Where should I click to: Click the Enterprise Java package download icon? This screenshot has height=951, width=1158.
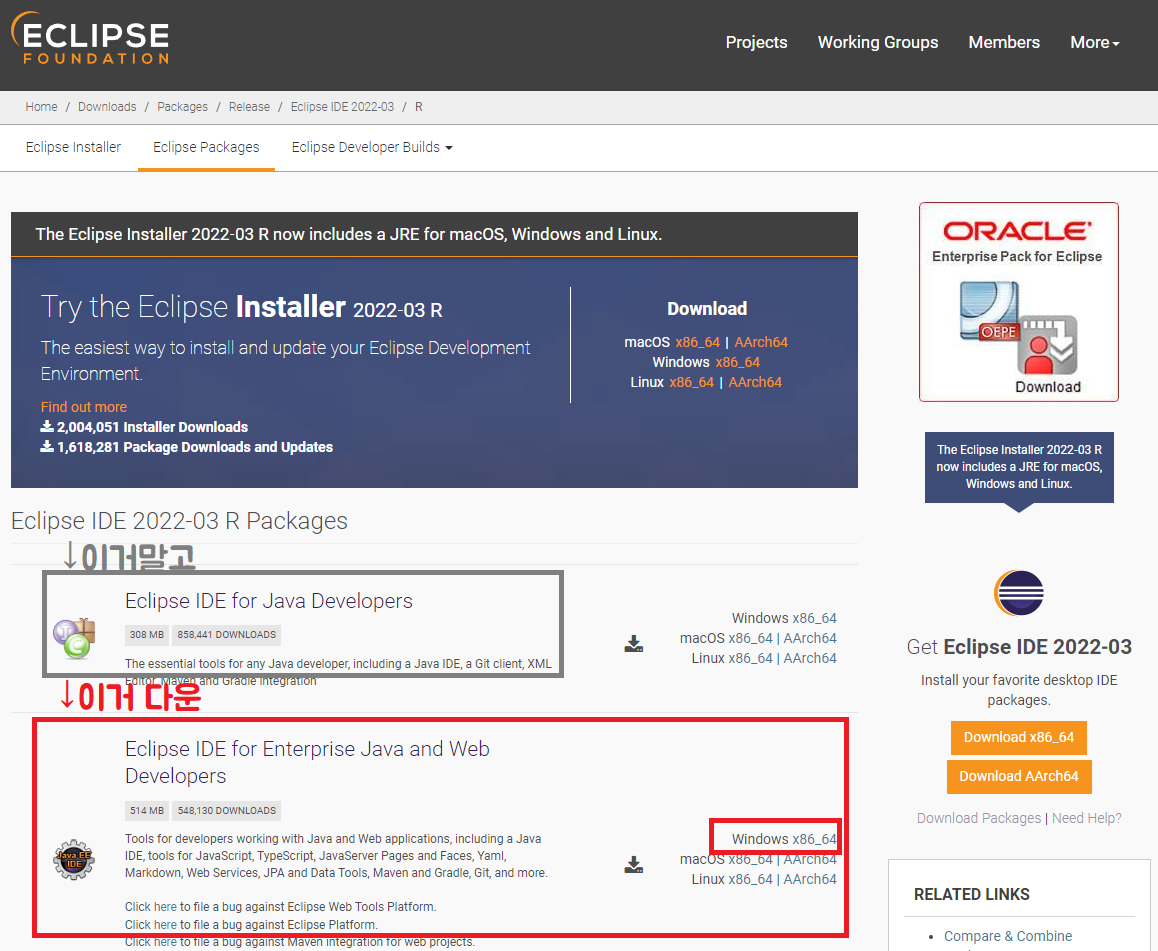pos(634,865)
